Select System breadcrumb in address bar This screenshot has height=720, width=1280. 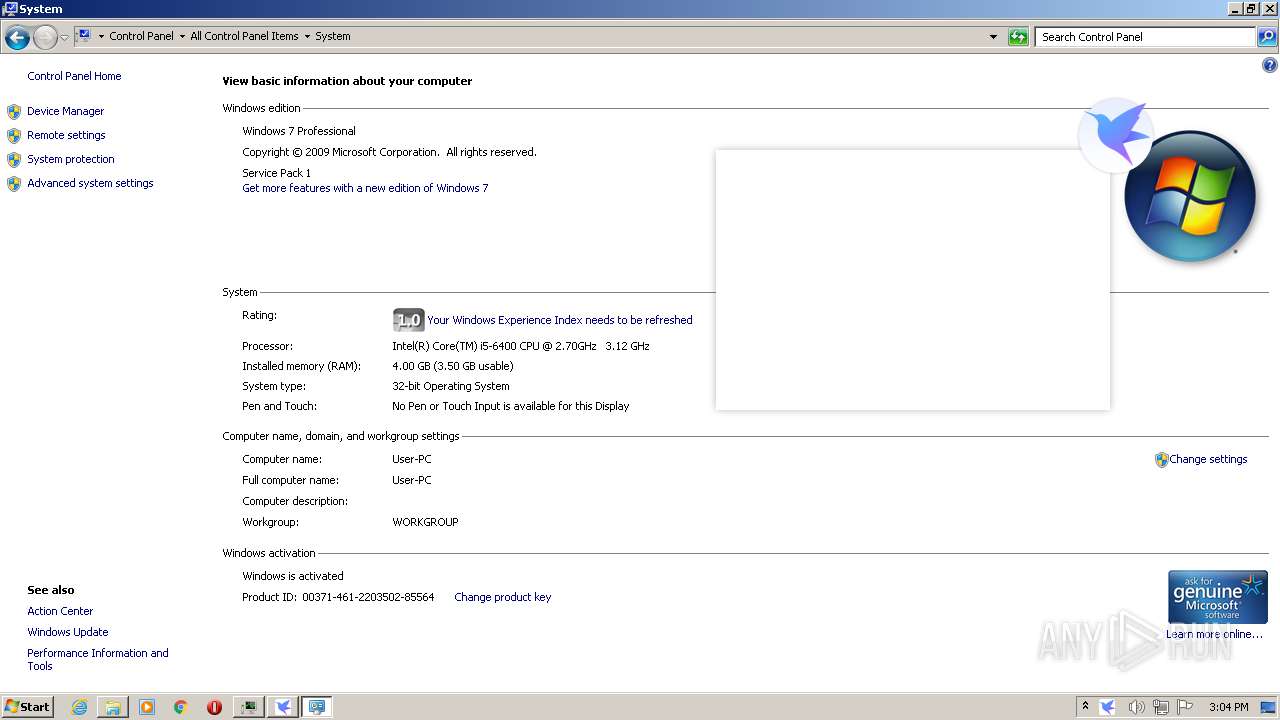tap(333, 36)
